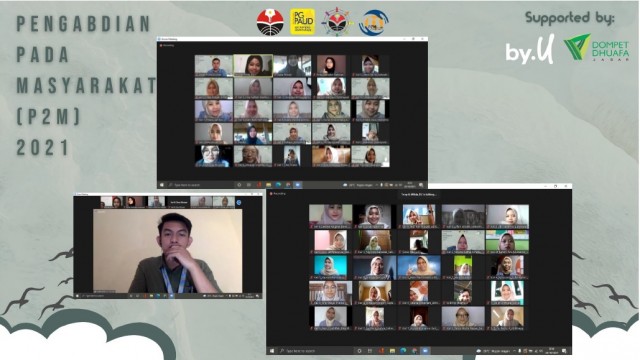Open File Explorer in bottom-right window taskbar
Viewport: 640px width, 360px height.
pyautogui.click(x=392, y=351)
